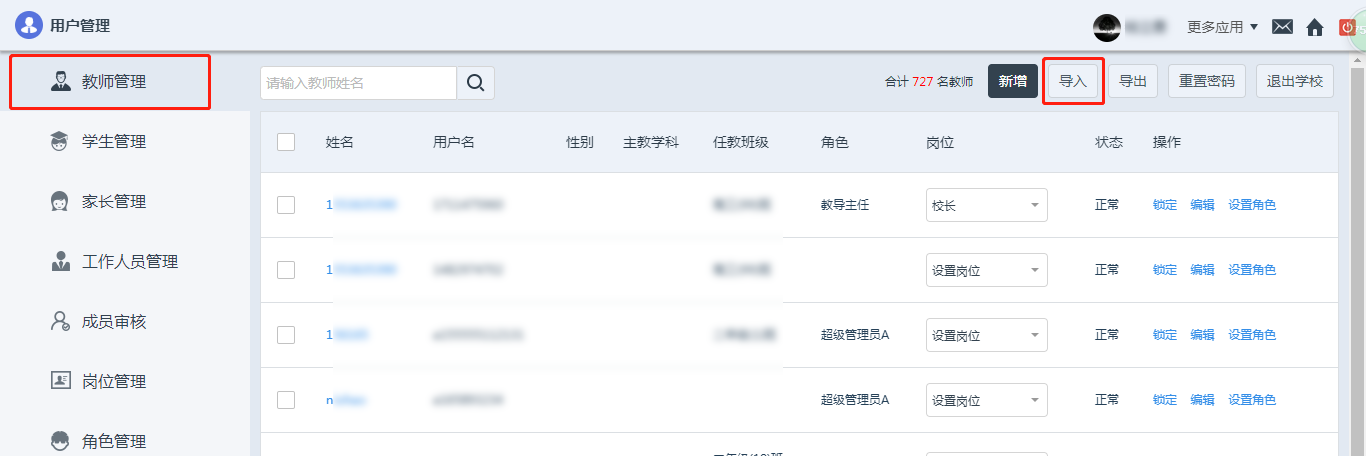The height and width of the screenshot is (456, 1366).
Task: Click the 教导主任 role cell
Action: coord(845,205)
